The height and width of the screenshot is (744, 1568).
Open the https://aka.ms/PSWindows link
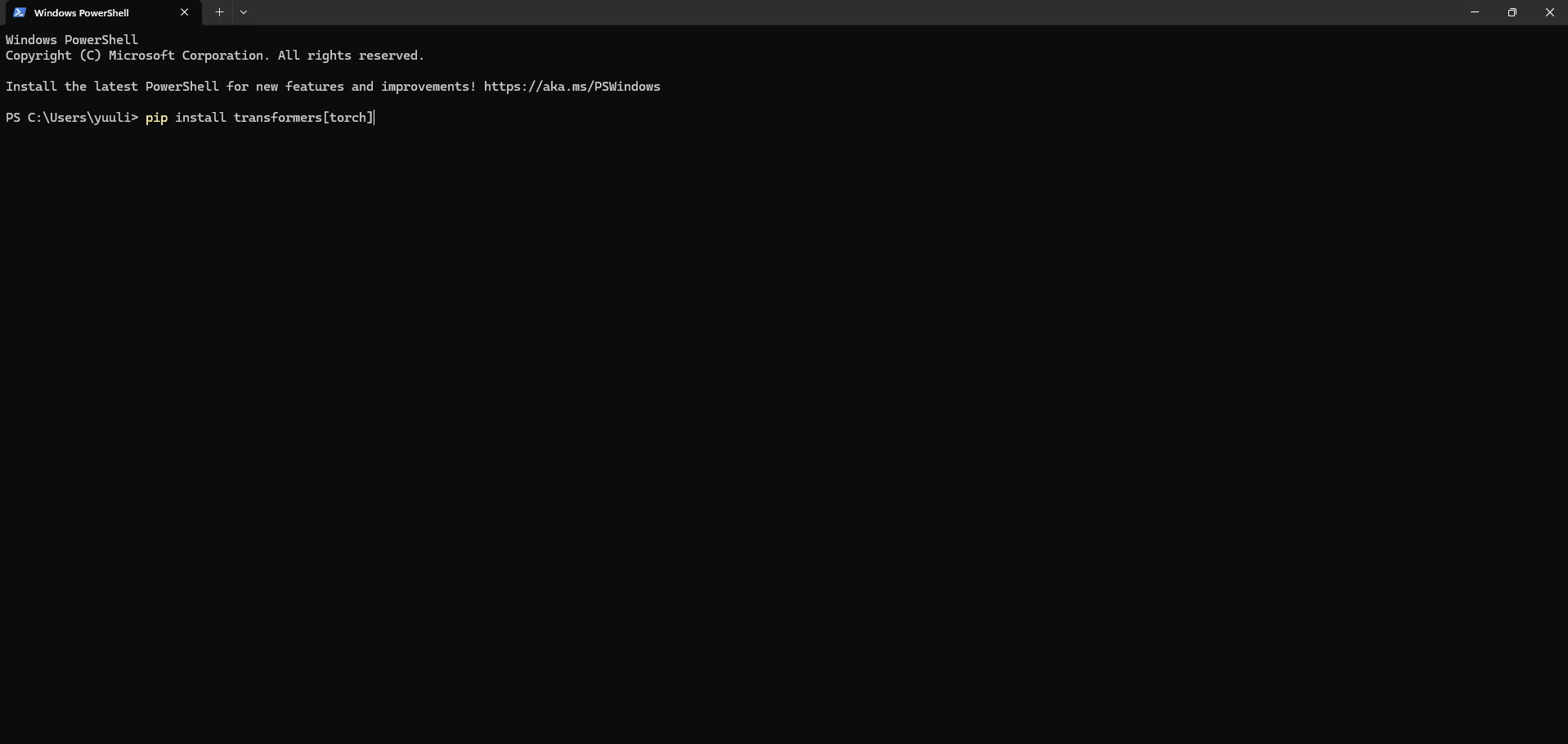click(572, 87)
